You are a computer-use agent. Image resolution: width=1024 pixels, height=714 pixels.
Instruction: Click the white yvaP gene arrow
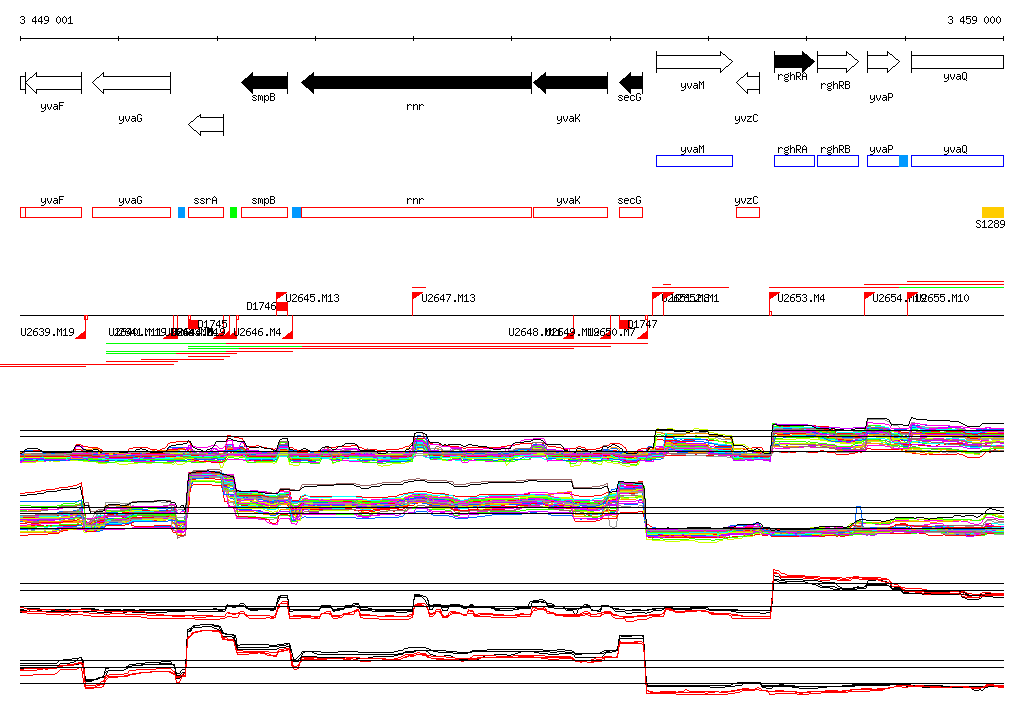pos(883,62)
